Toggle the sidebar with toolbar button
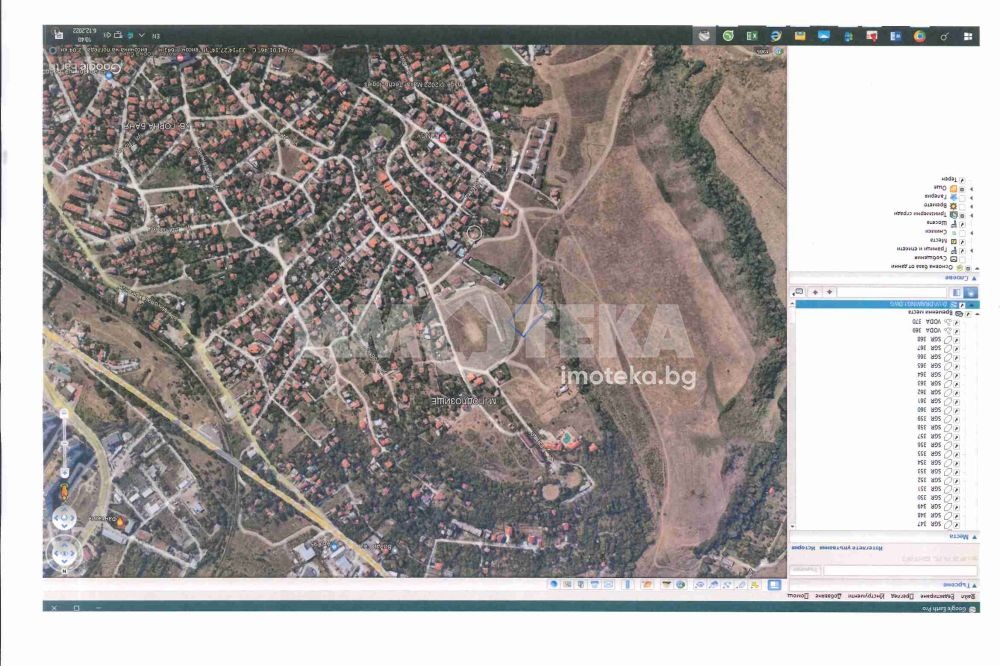This screenshot has height=666, width=1000. click(773, 583)
